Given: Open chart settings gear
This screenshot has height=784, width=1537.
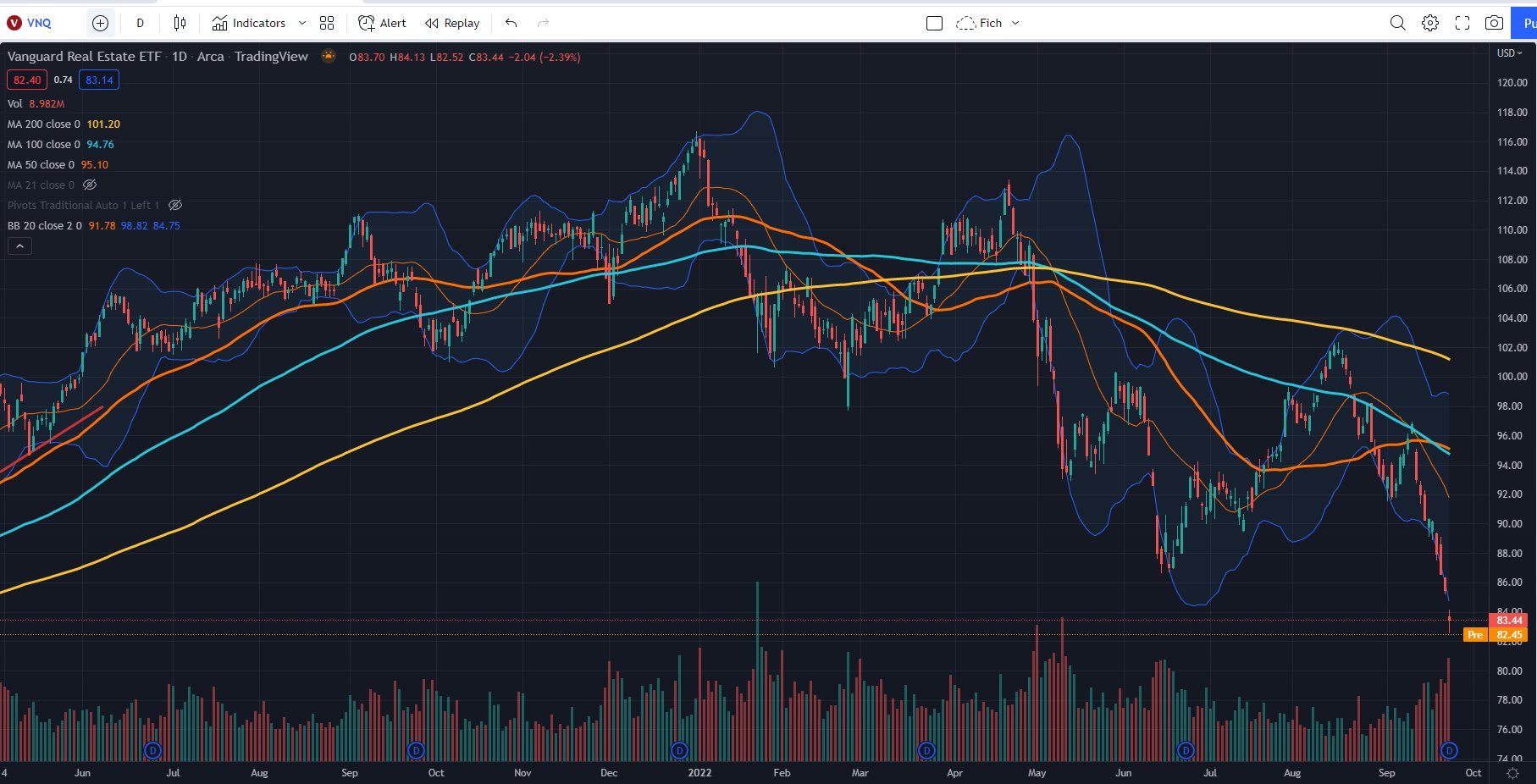Looking at the screenshot, I should pyautogui.click(x=1429, y=23).
